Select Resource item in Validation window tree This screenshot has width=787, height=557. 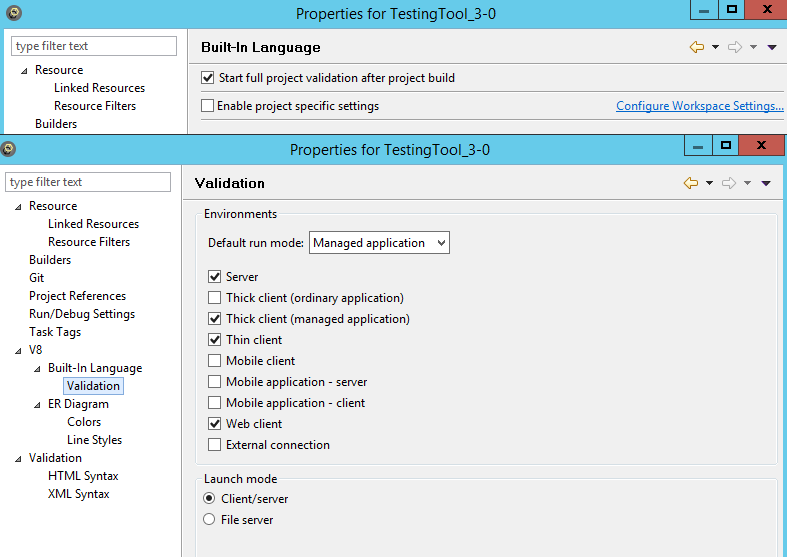point(53,206)
